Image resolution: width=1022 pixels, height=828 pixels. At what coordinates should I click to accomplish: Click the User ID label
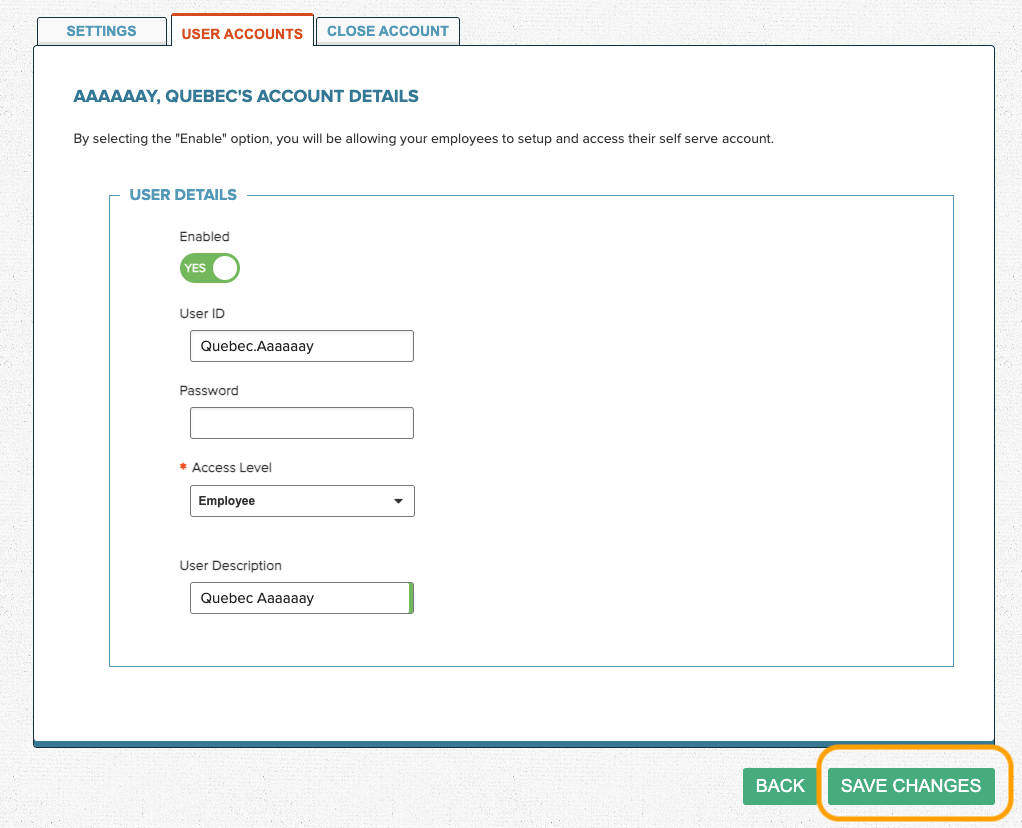tap(202, 314)
